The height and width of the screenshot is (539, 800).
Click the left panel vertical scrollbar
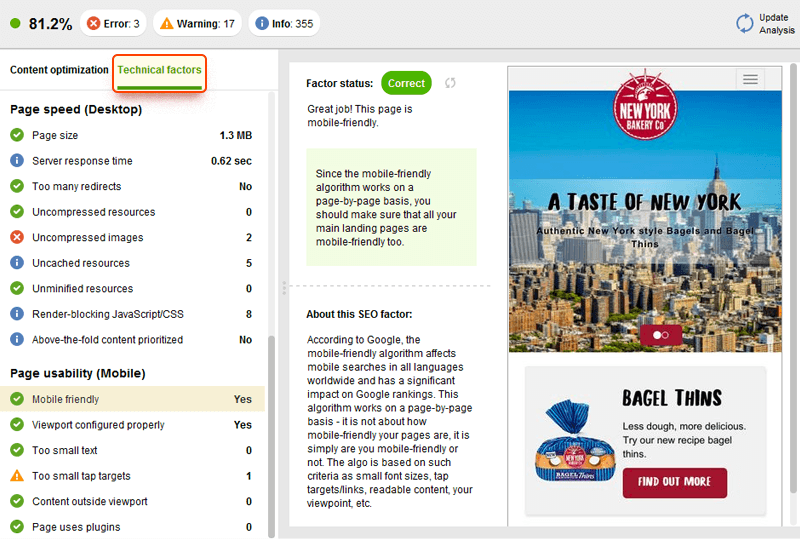273,430
